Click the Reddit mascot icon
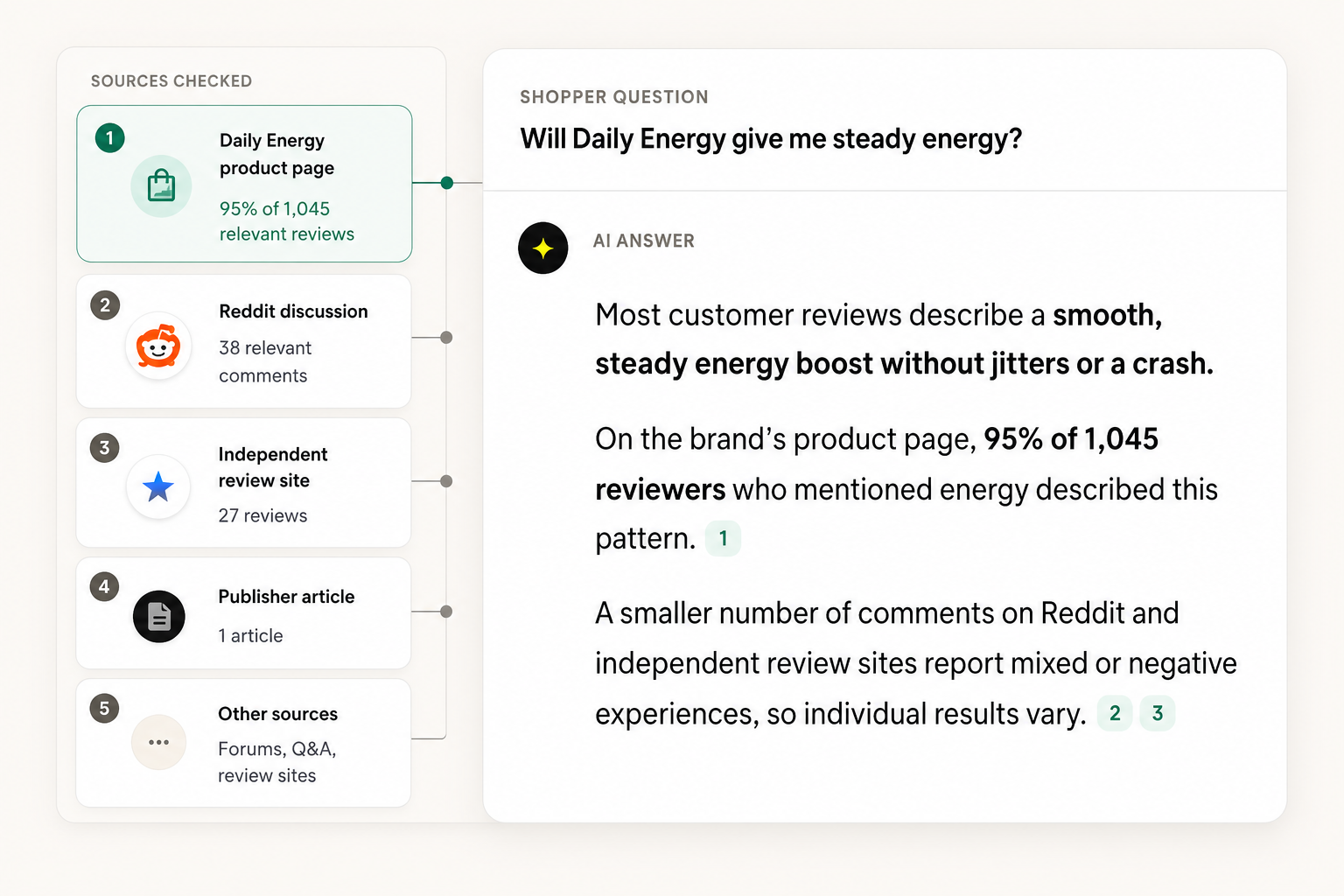The width and height of the screenshot is (1344, 896). pos(158,346)
